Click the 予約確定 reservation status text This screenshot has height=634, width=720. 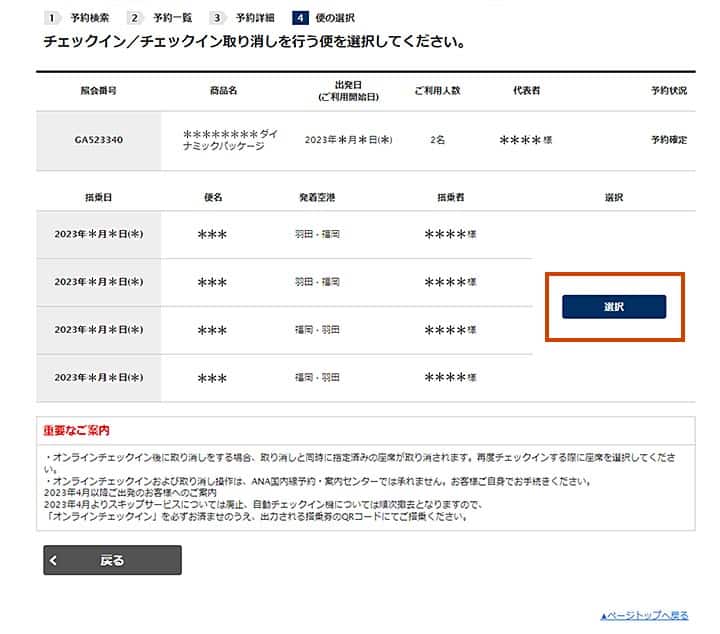[669, 140]
